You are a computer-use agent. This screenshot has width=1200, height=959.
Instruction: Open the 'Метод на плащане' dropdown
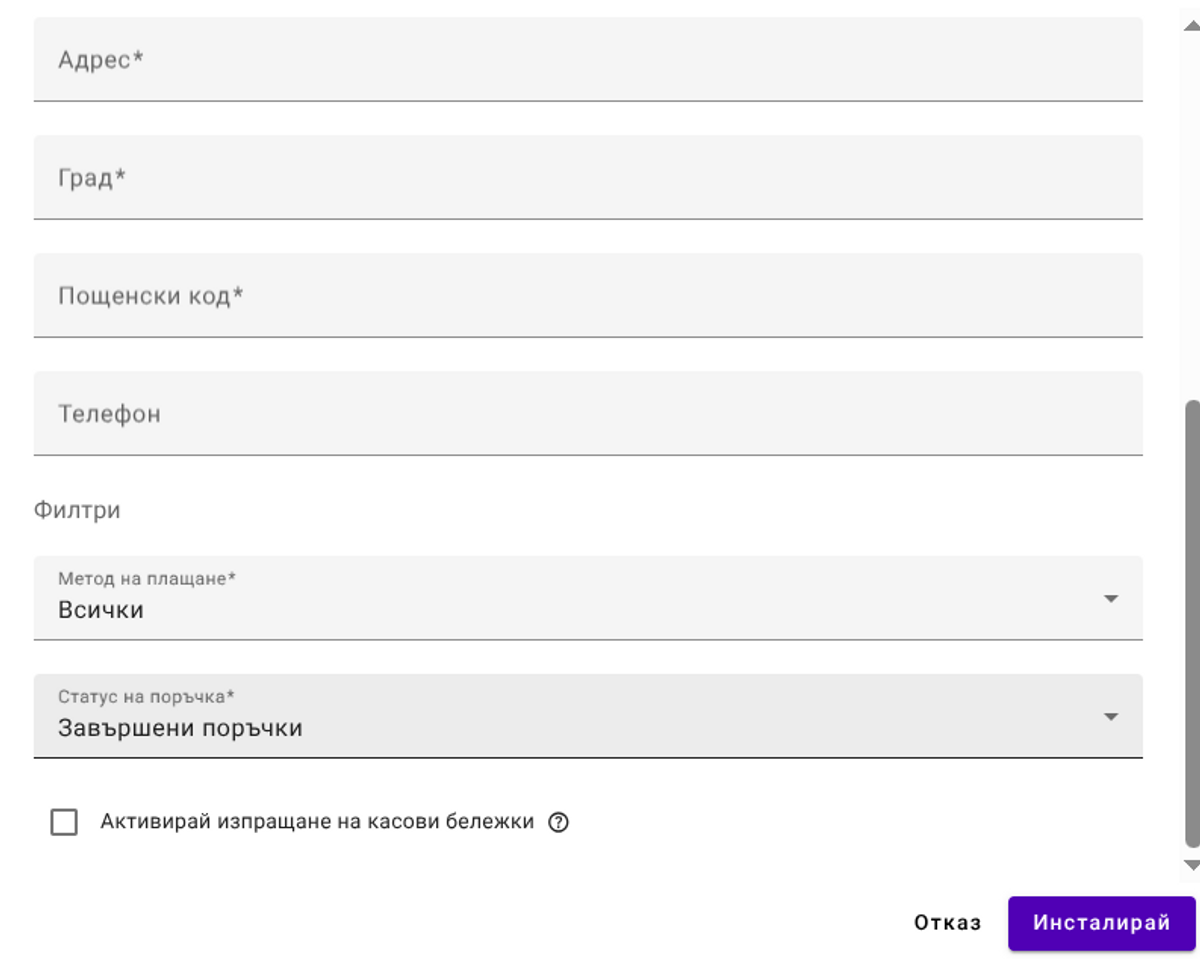(x=587, y=598)
